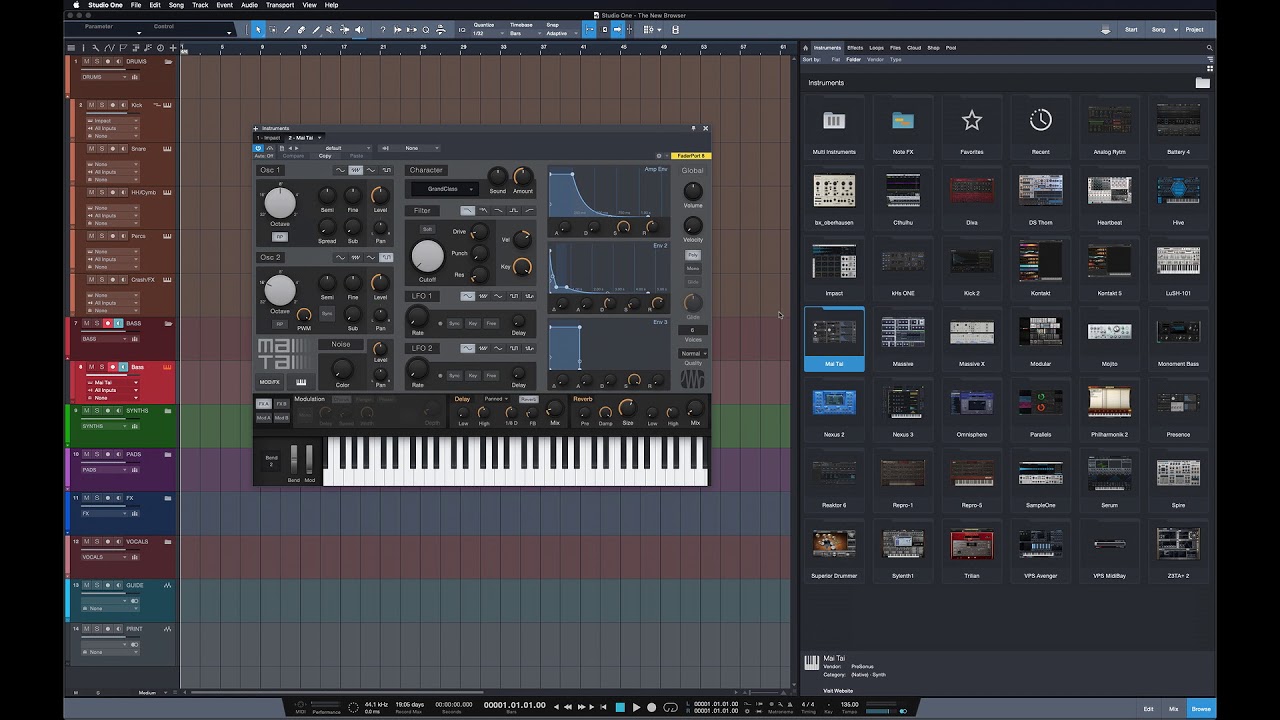This screenshot has width=1280, height=720.
Task: Open the MOD/FX panel button
Action: (x=270, y=382)
